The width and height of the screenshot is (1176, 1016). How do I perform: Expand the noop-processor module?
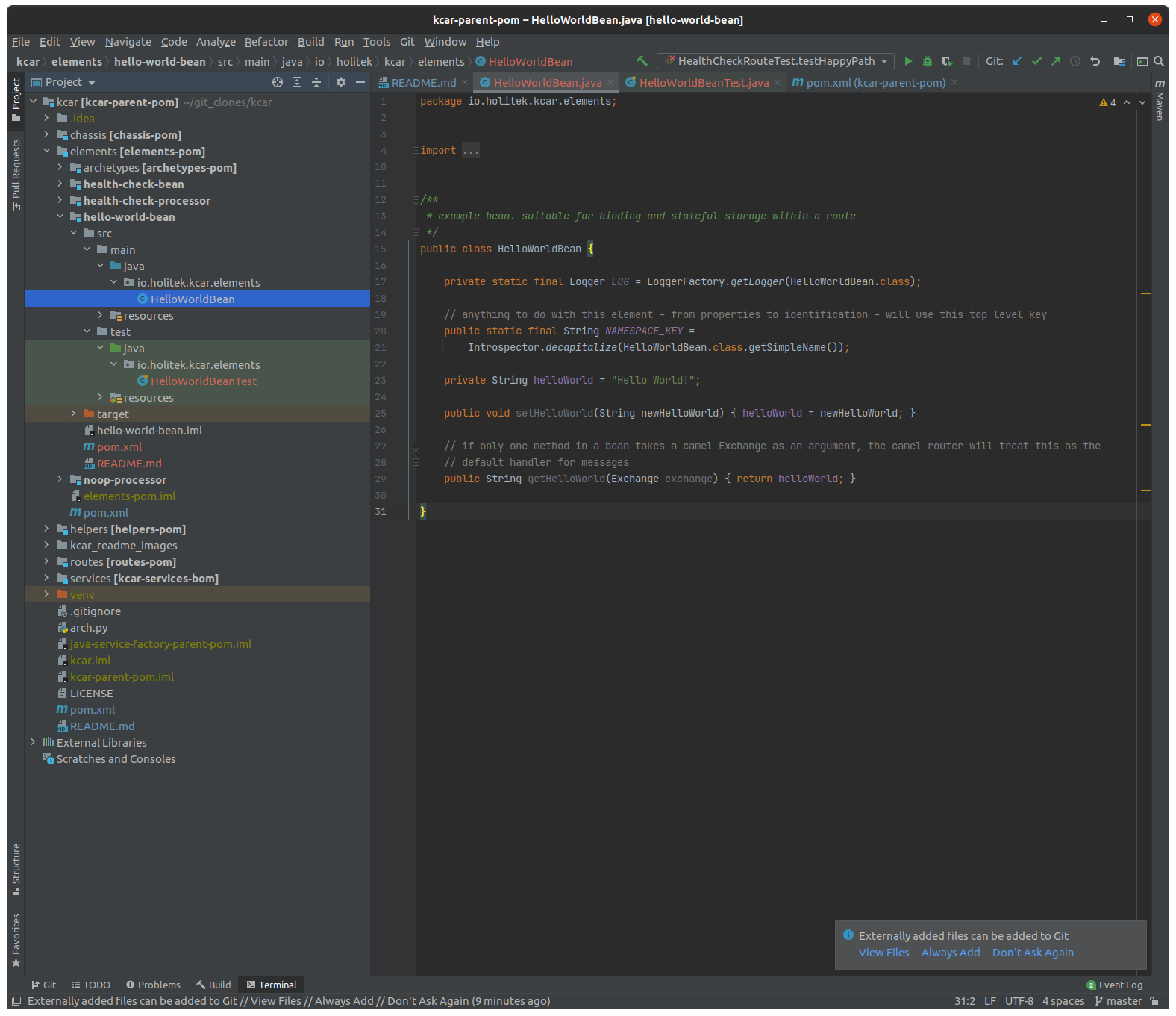[x=60, y=479]
